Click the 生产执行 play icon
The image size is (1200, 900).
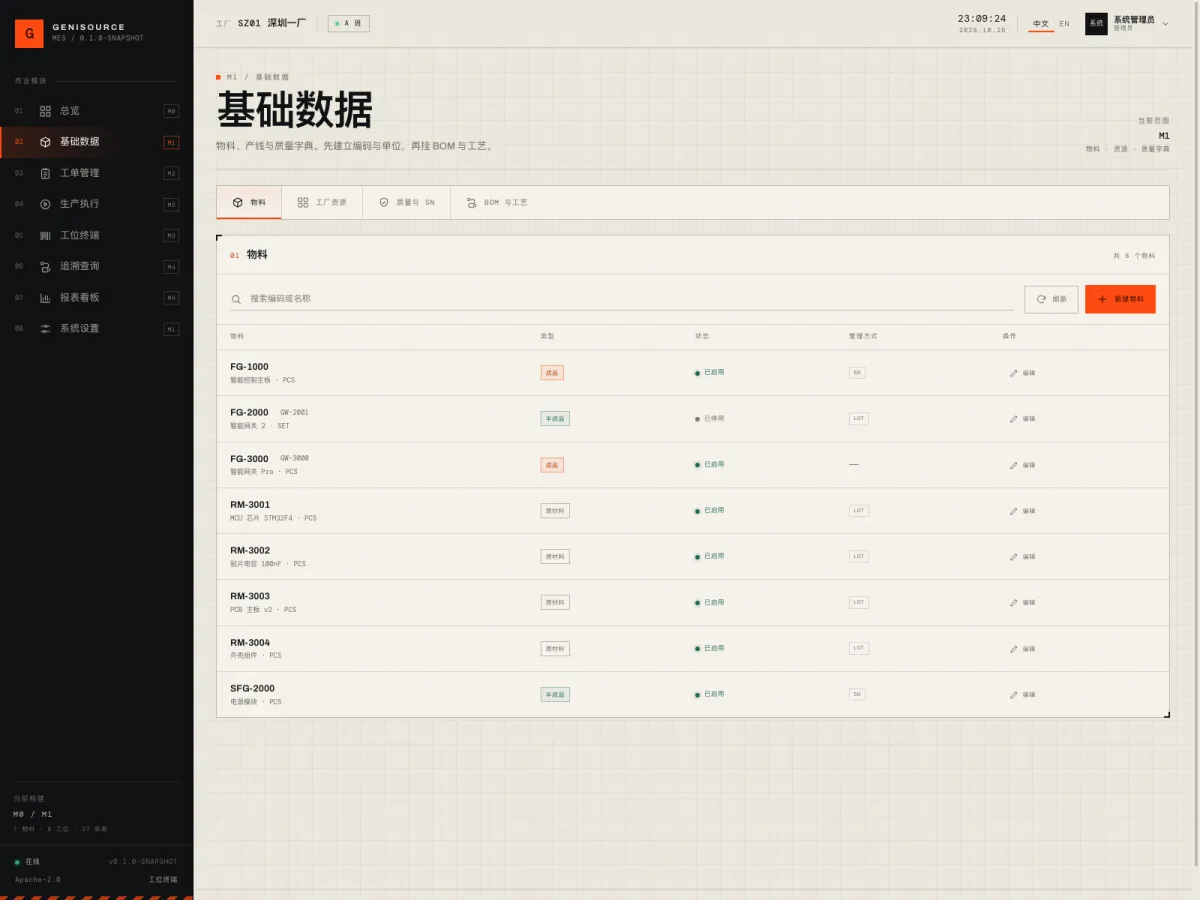tap(45, 204)
